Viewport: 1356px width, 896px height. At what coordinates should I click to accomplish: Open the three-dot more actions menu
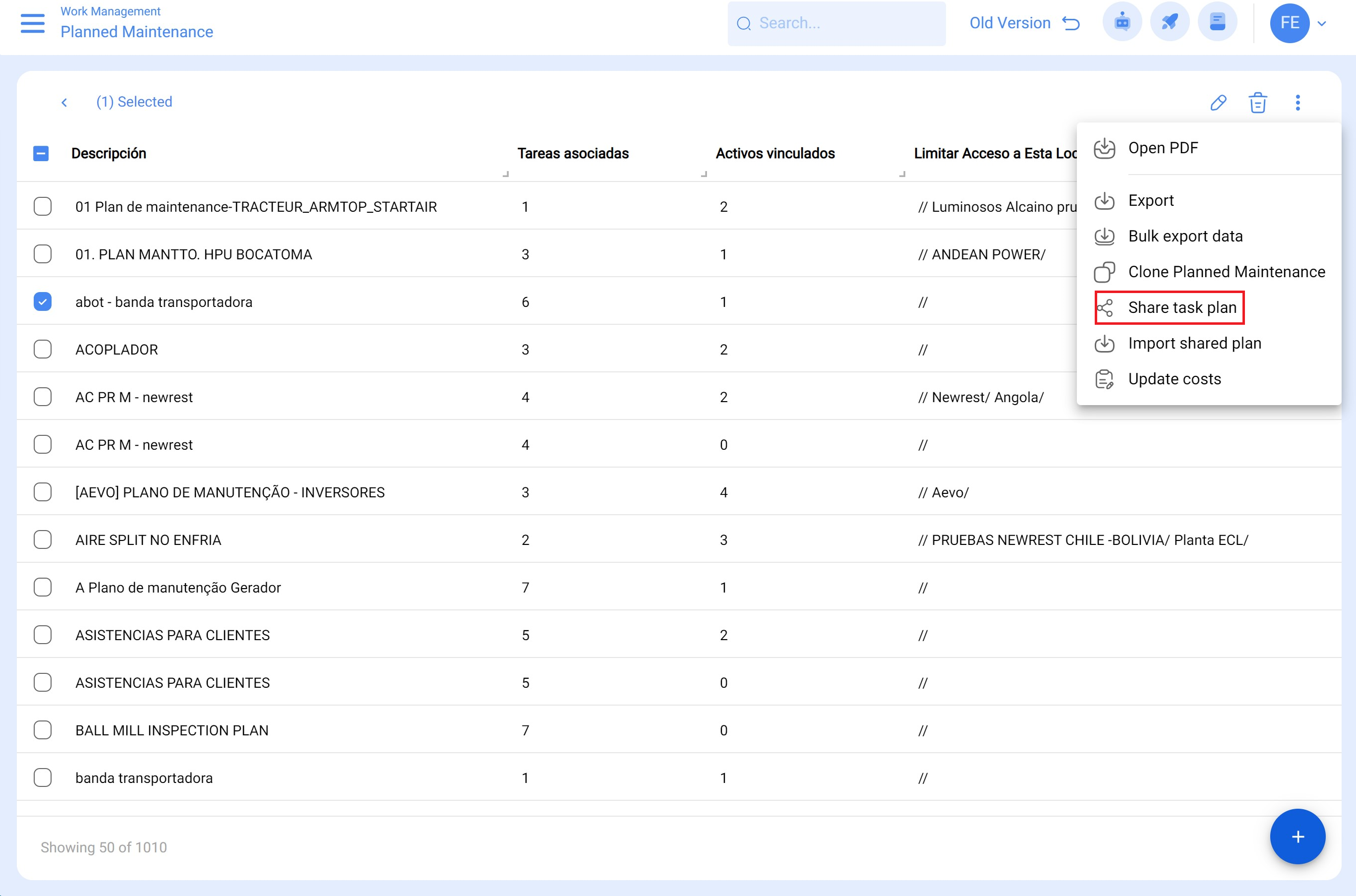[1297, 102]
